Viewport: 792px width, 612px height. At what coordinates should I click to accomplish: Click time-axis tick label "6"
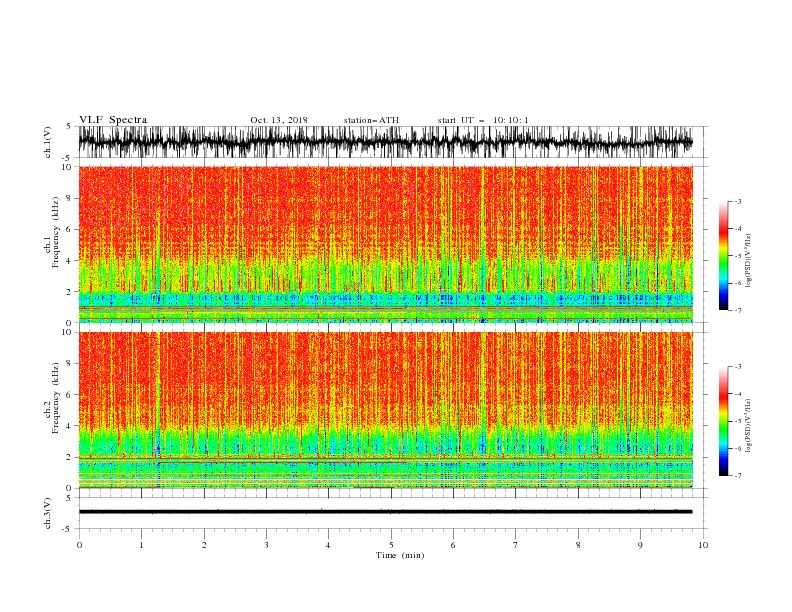453,545
